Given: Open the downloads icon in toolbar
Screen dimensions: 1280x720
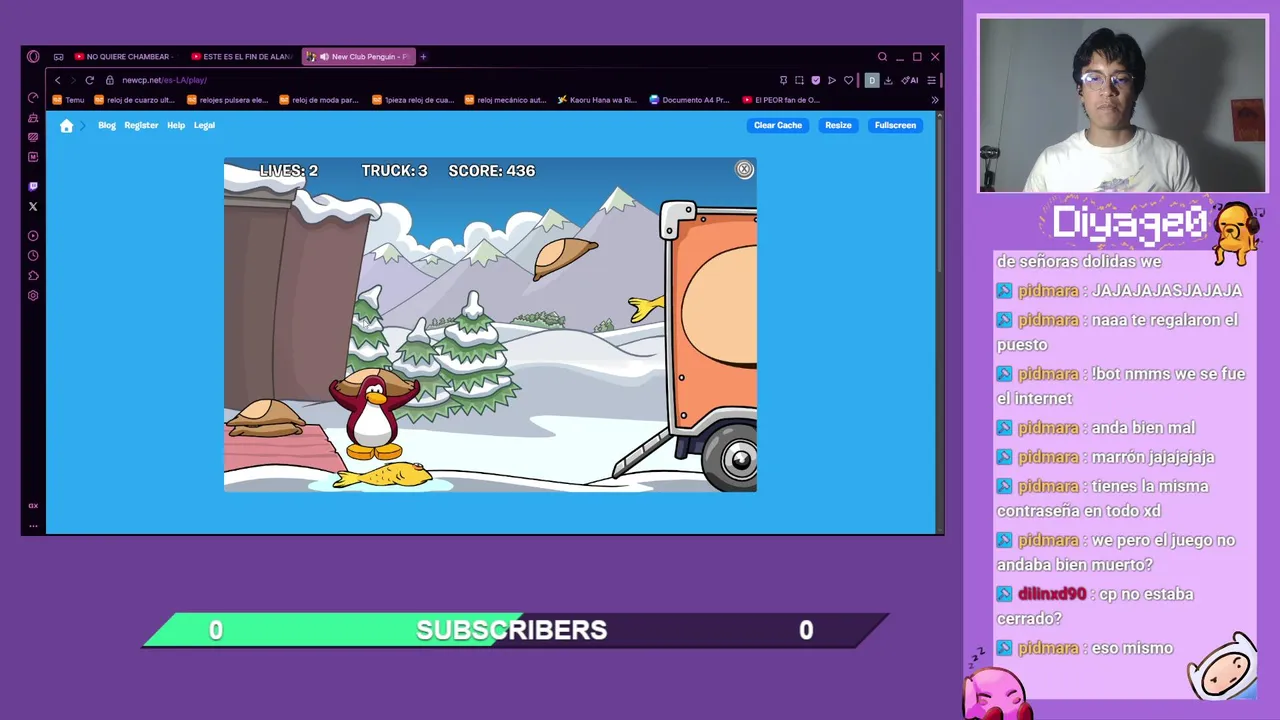Looking at the screenshot, I should point(888,80).
